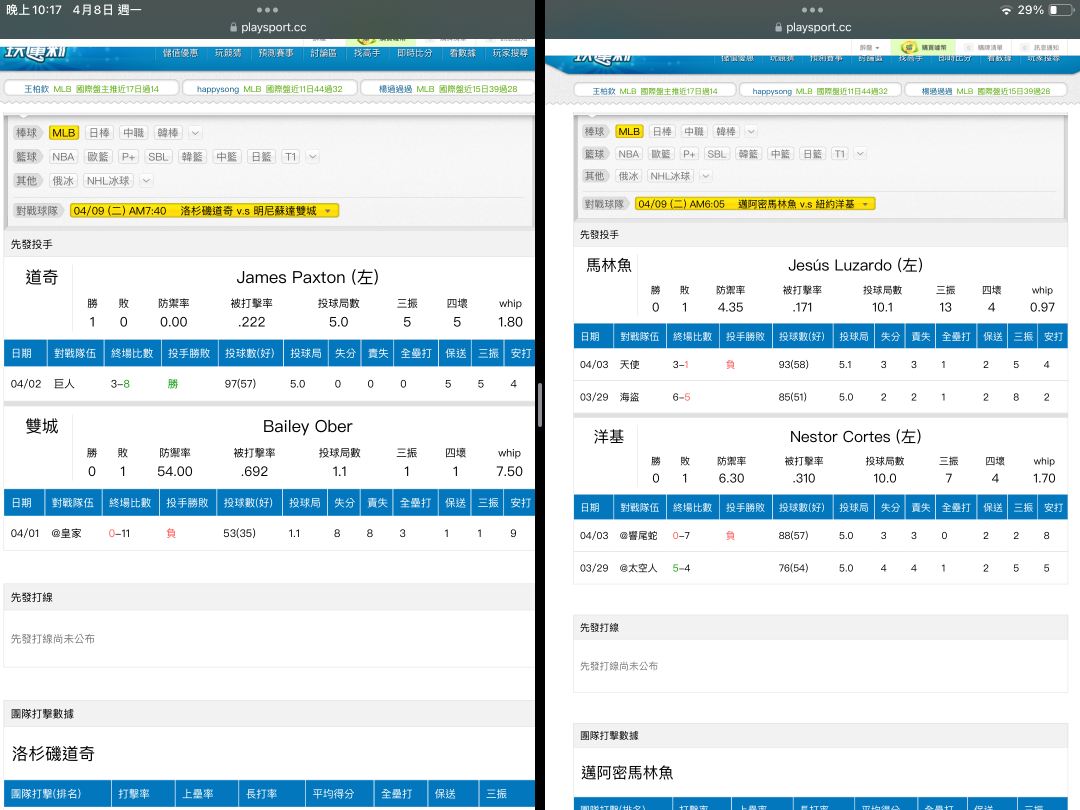Open 儲值優惠 menu in left window
Screen dimensions: 1080x810
[x=180, y=53]
